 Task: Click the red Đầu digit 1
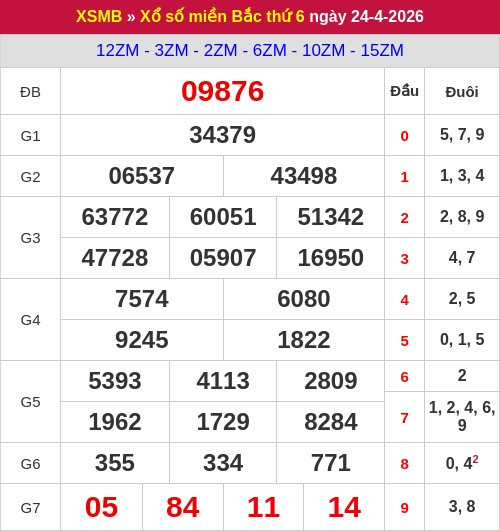point(404,177)
